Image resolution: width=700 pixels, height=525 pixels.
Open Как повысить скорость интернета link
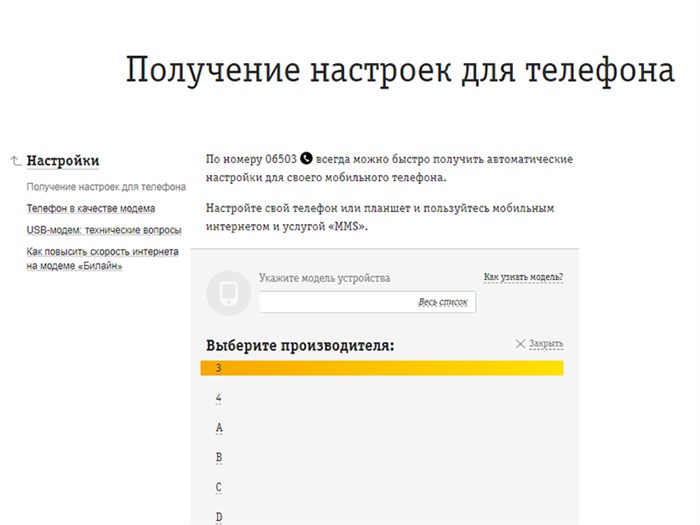point(102,258)
